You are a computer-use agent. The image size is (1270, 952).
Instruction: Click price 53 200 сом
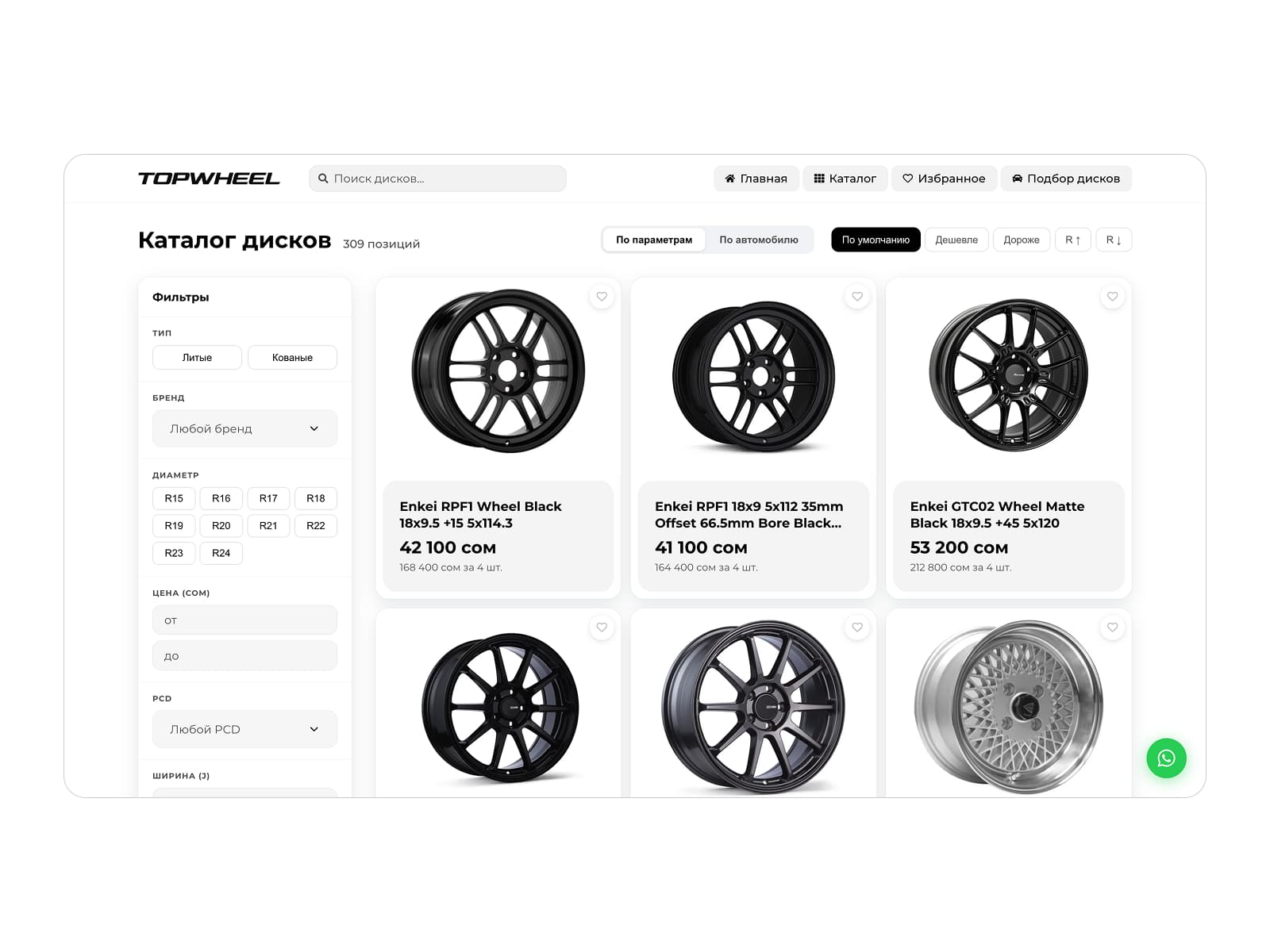click(959, 547)
